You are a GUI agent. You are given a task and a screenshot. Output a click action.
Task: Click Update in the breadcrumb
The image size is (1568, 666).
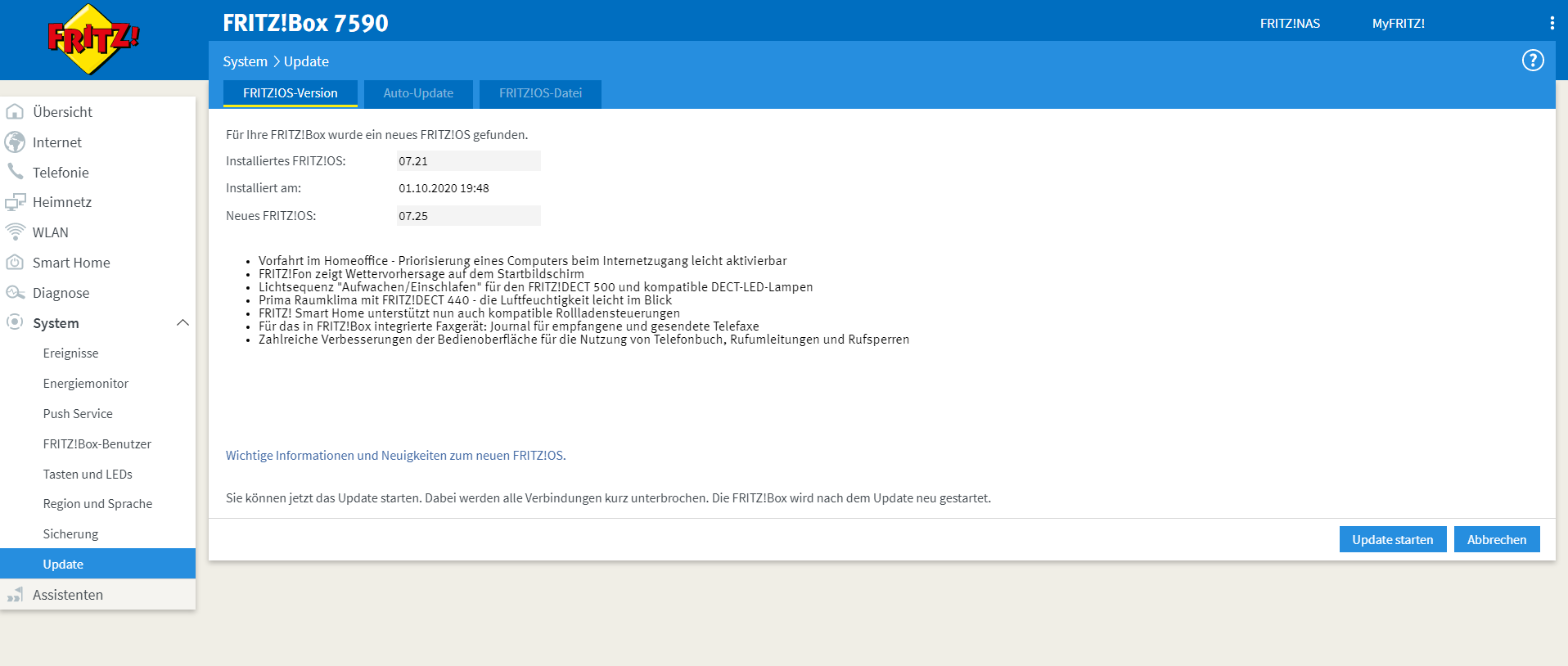point(306,61)
